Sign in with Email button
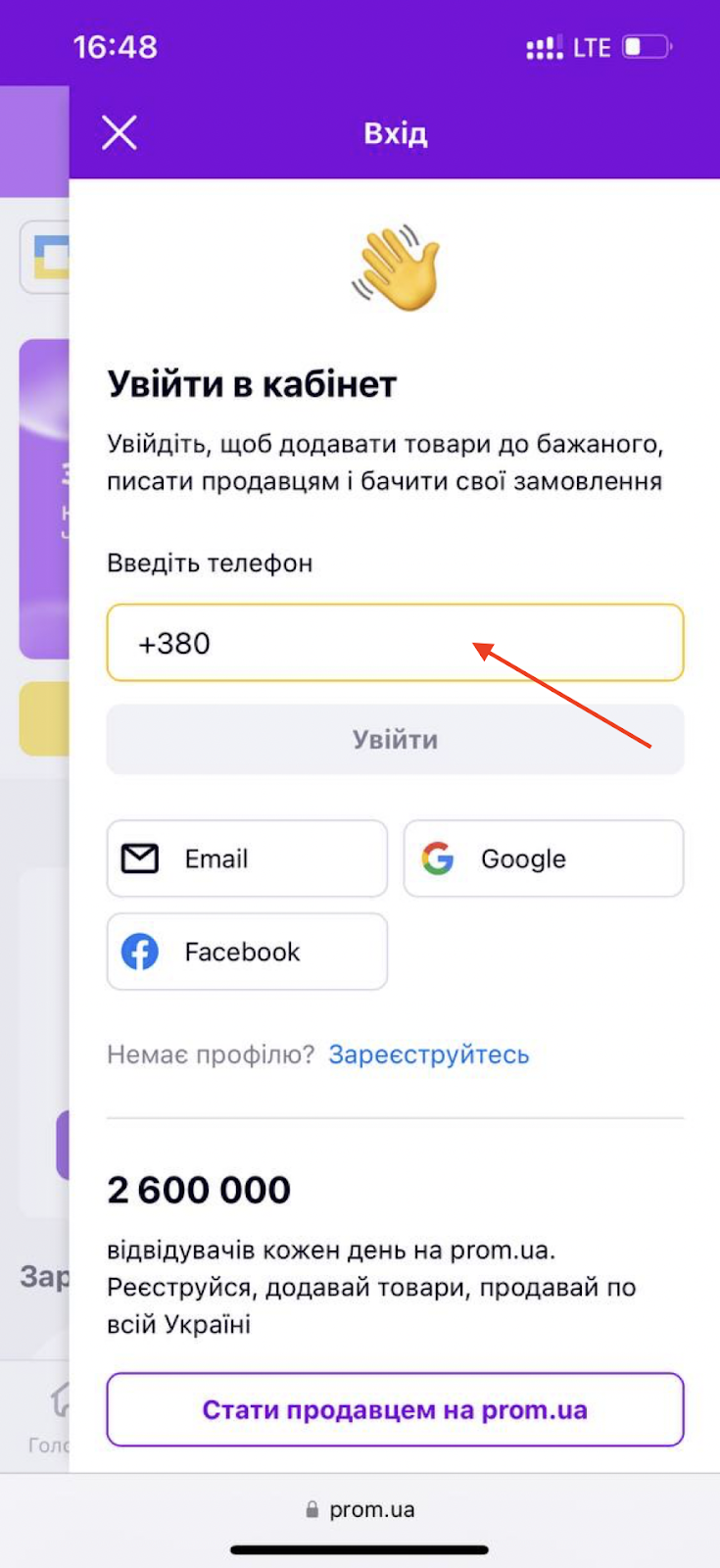The height and width of the screenshot is (1568, 720). (247, 858)
